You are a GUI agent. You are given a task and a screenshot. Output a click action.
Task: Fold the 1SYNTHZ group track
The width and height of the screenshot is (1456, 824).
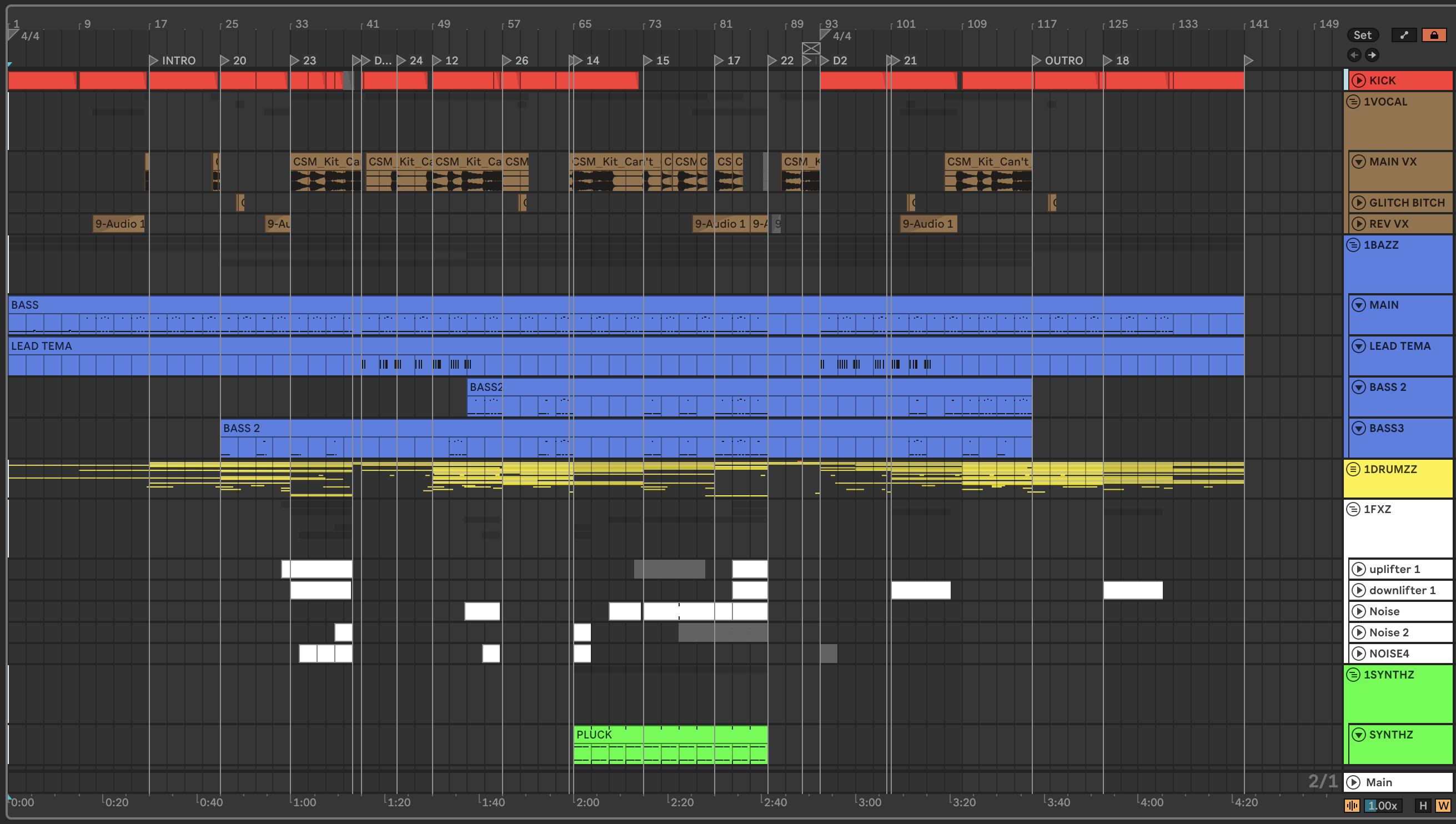pyautogui.click(x=1353, y=675)
